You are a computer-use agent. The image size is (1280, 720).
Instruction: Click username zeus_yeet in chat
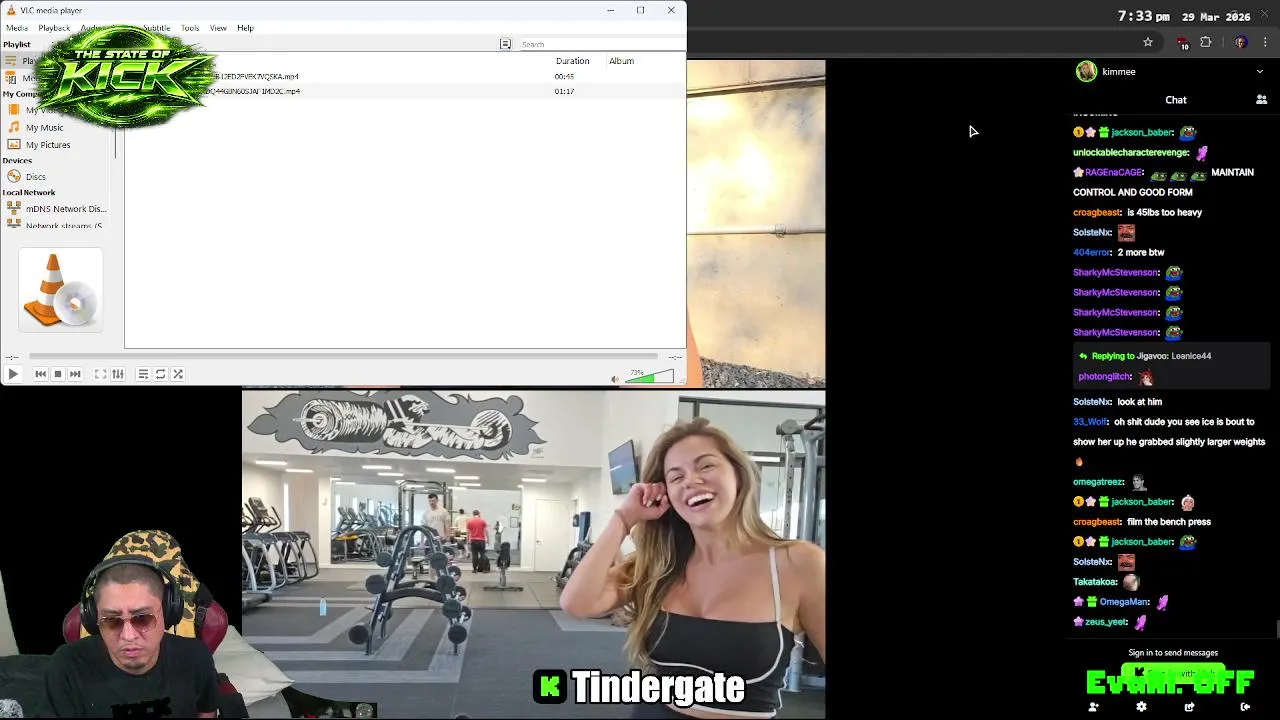pos(1106,622)
